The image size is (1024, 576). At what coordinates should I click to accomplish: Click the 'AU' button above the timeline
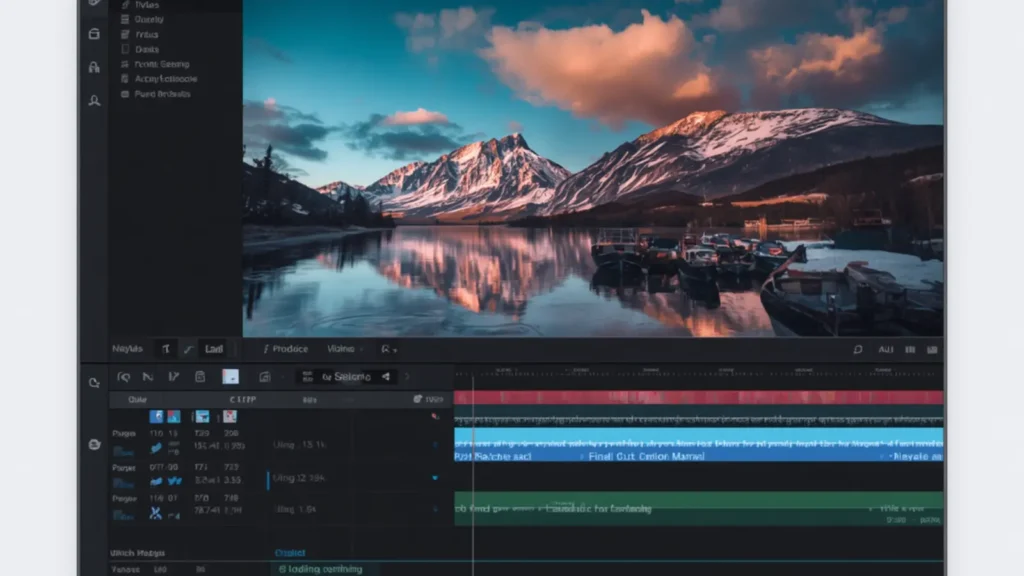(x=886, y=349)
